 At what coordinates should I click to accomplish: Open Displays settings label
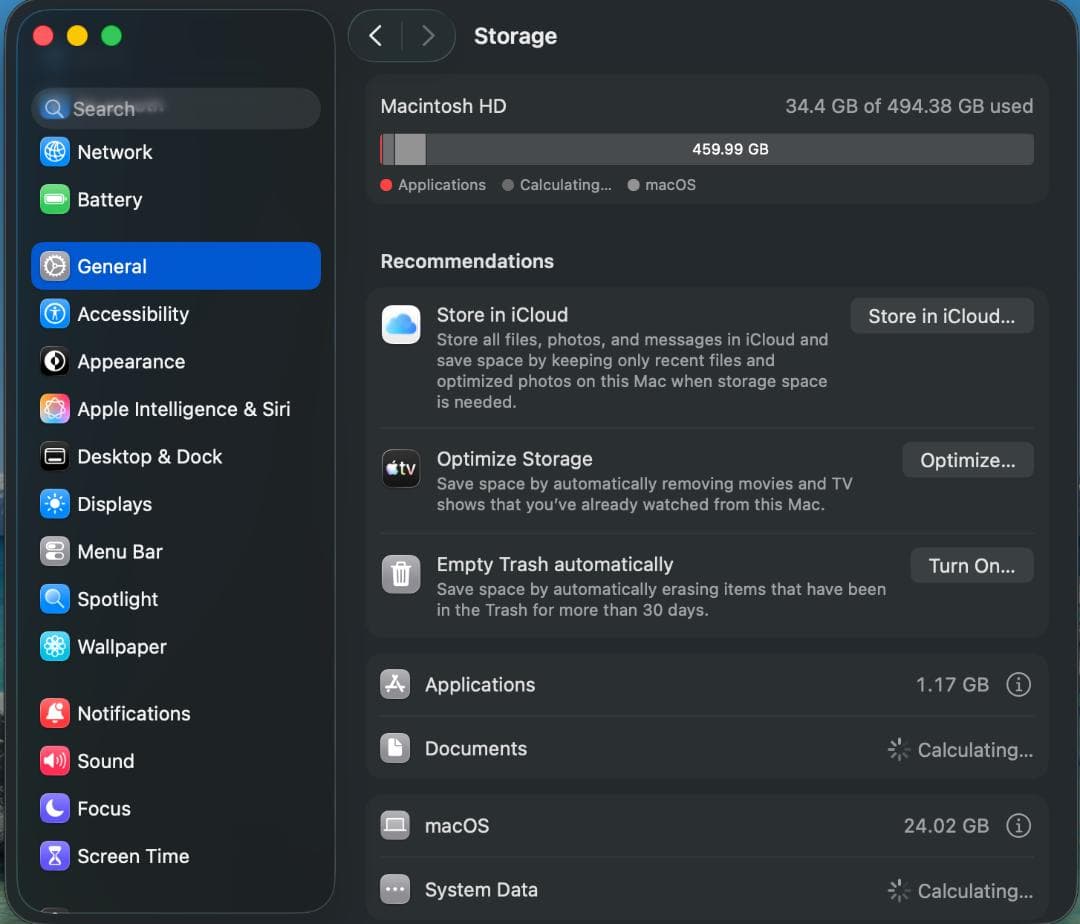click(114, 504)
